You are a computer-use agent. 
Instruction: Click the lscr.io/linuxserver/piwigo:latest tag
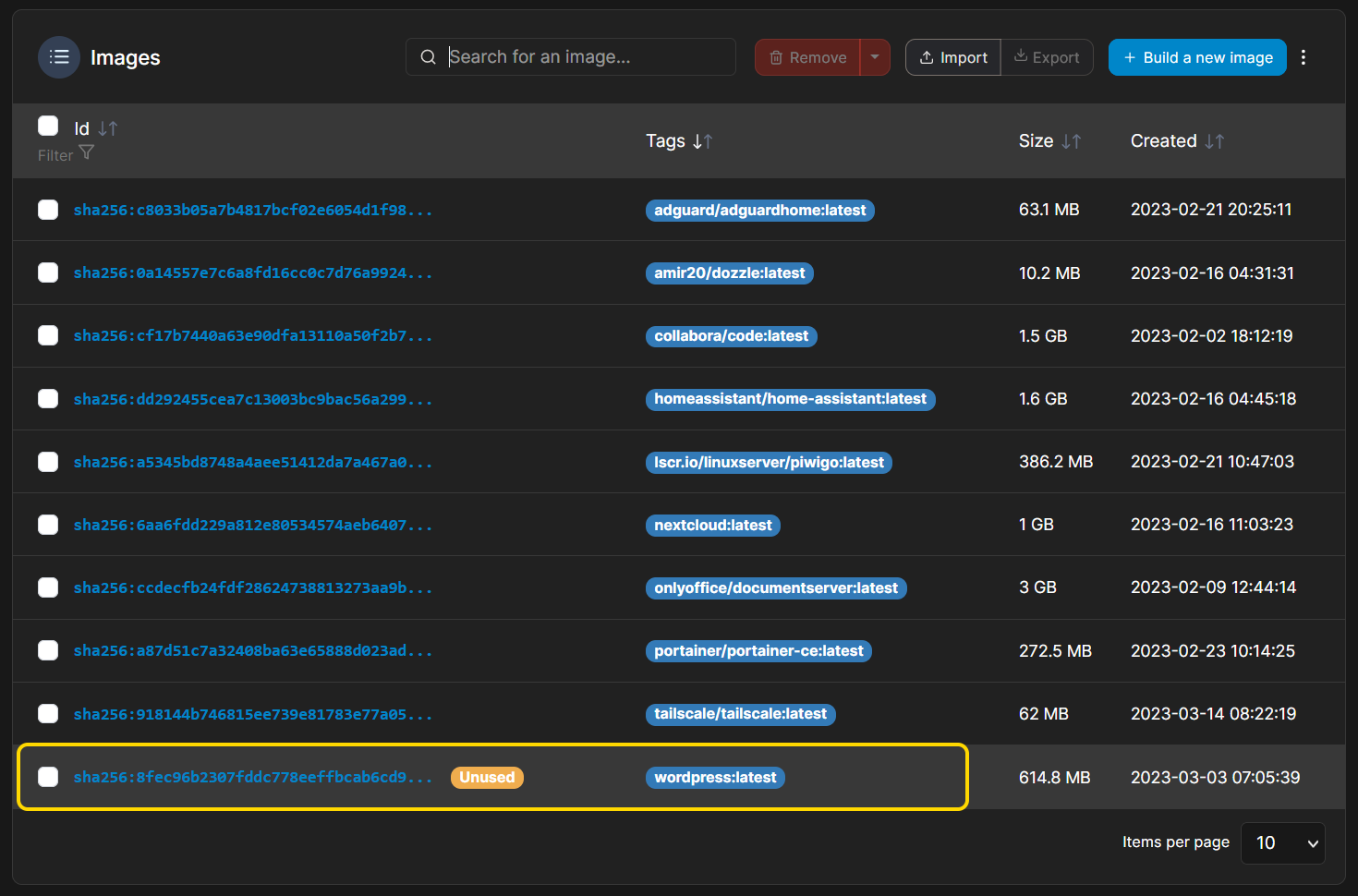coord(770,463)
